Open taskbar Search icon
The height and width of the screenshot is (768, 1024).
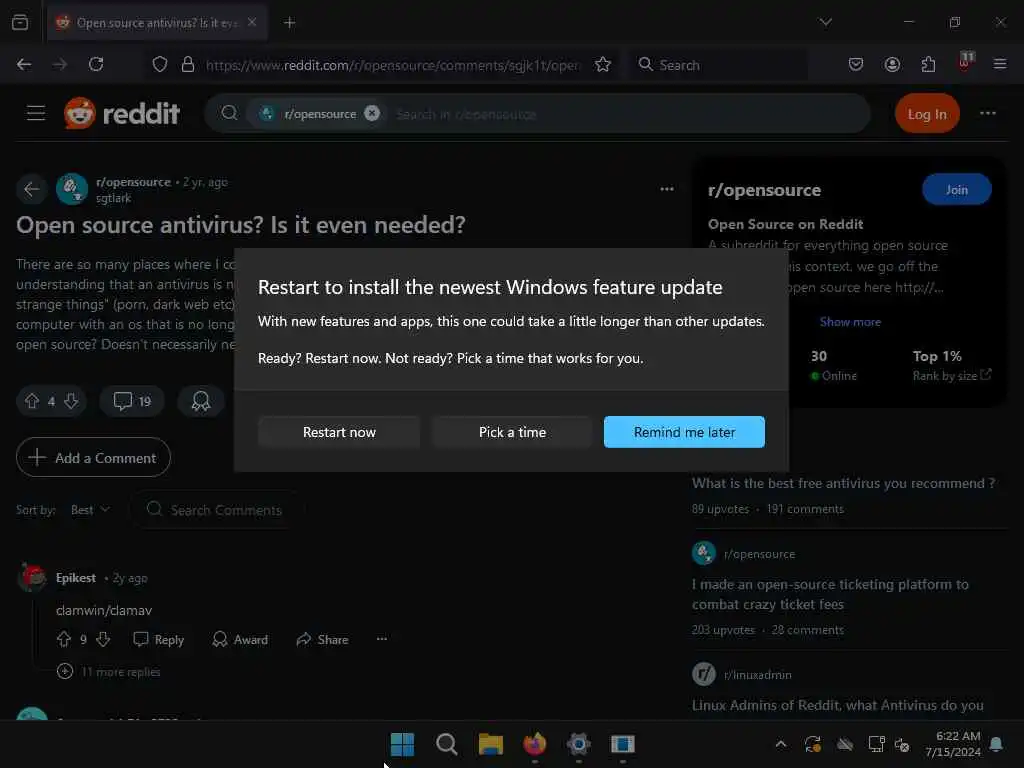(447, 744)
